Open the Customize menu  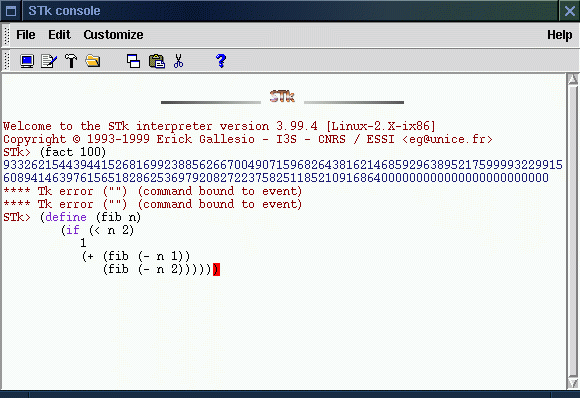(x=113, y=35)
